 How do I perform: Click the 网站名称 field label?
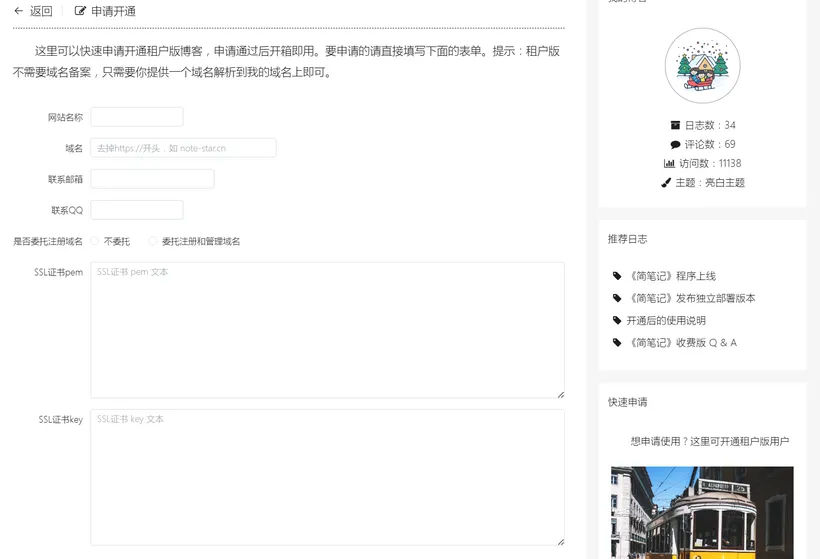[65, 117]
